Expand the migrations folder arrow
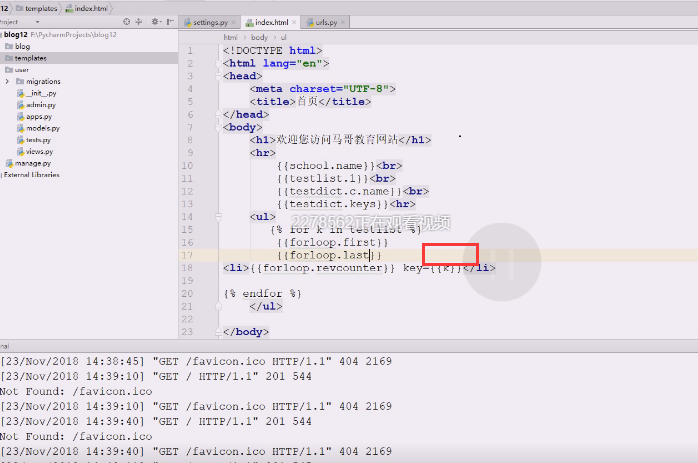The width and height of the screenshot is (698, 463). pyautogui.click(x=7, y=81)
